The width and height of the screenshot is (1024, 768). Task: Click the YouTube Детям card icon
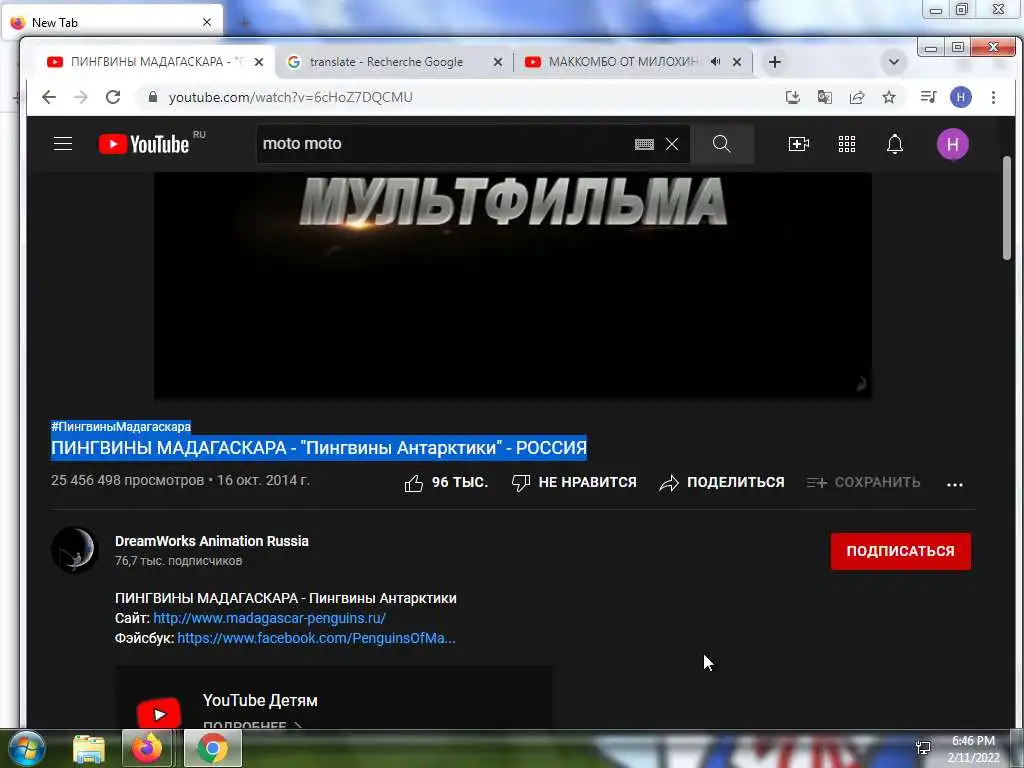click(x=159, y=714)
